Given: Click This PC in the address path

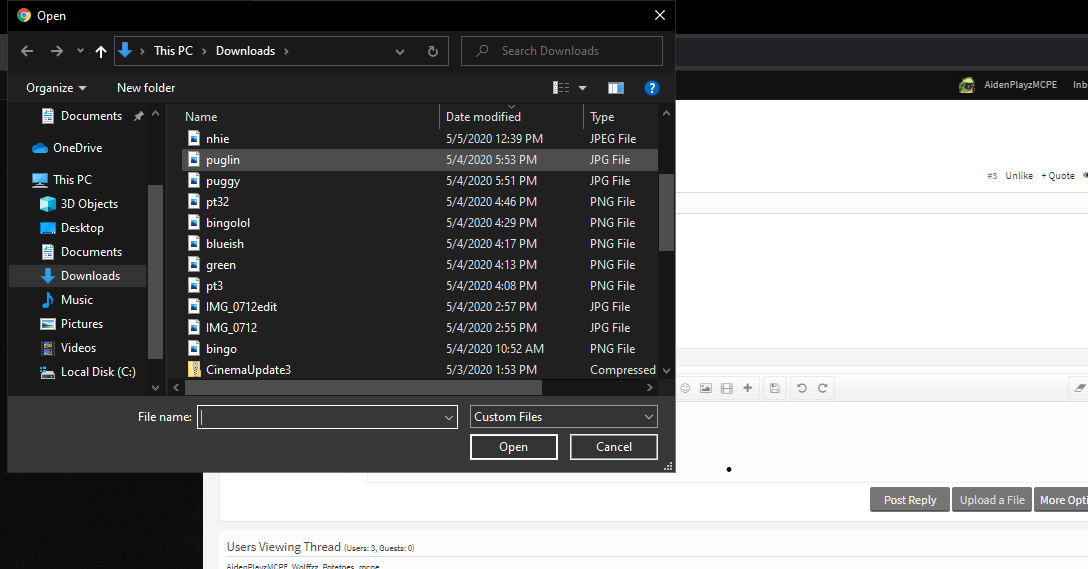Looking at the screenshot, I should point(173,51).
